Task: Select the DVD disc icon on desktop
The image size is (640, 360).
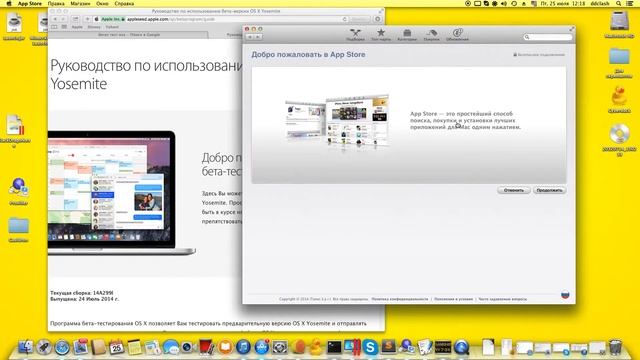Action: pos(619,133)
